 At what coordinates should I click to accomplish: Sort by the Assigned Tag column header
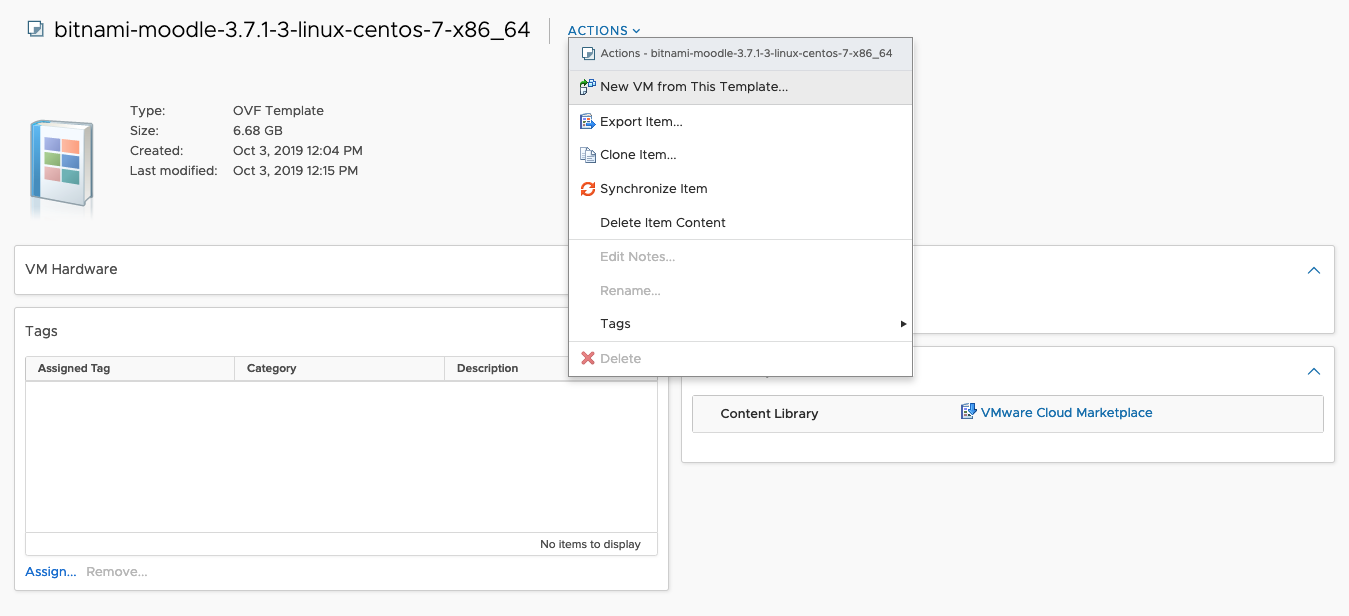(74, 369)
